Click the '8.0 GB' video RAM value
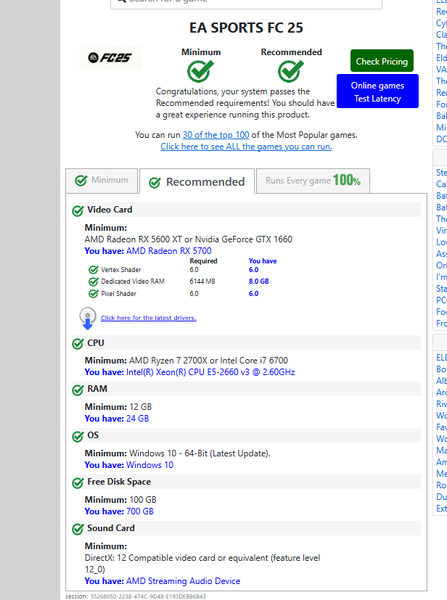 [259, 281]
